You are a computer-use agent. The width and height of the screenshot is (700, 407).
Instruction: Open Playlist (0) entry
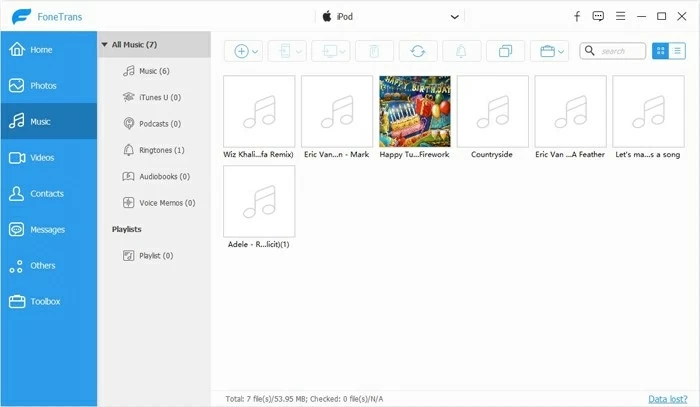point(154,256)
